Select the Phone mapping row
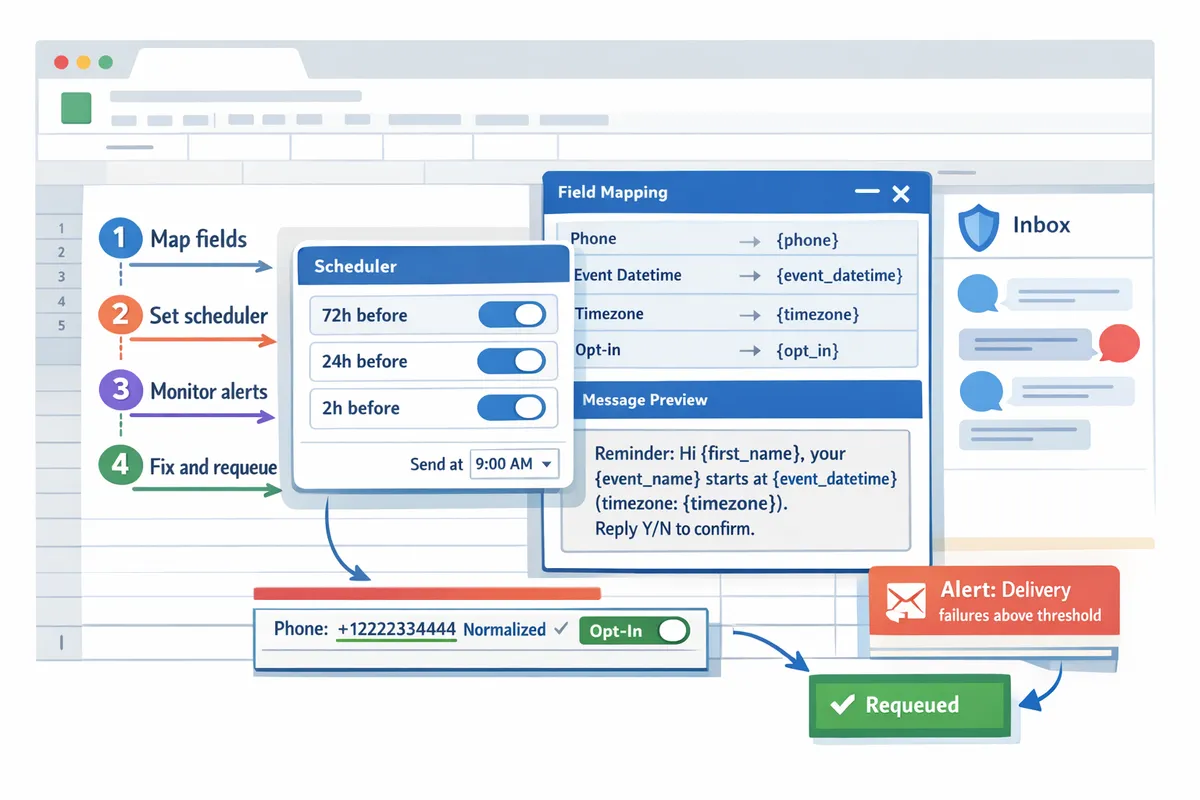This screenshot has width=1200, height=800. (737, 239)
